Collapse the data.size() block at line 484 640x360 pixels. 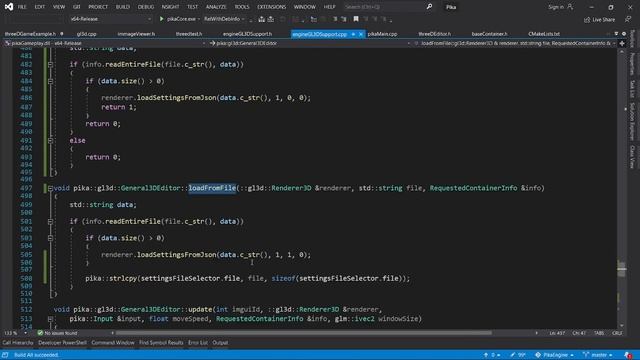50,81
